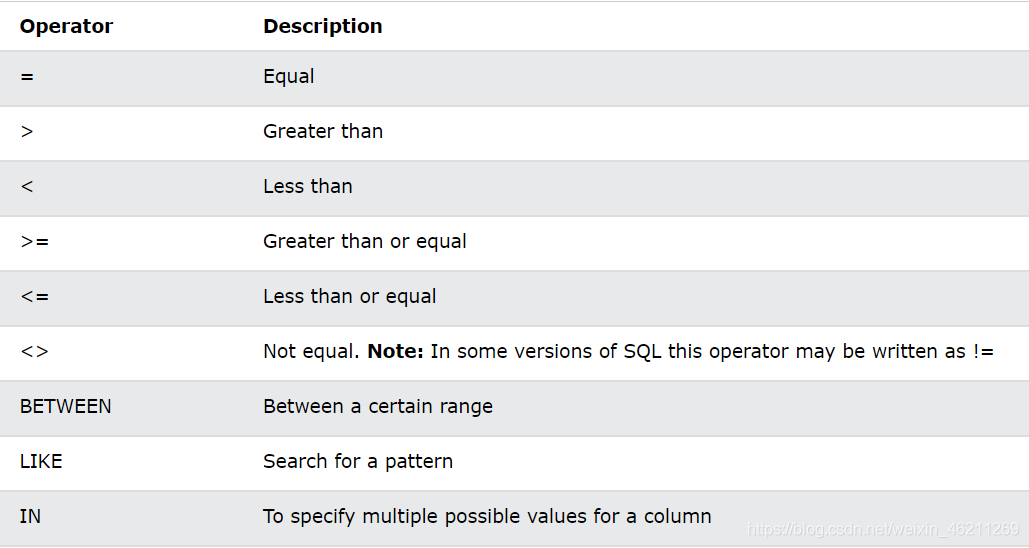Click the != symbol in the note
The image size is (1029, 548).
coord(982,352)
